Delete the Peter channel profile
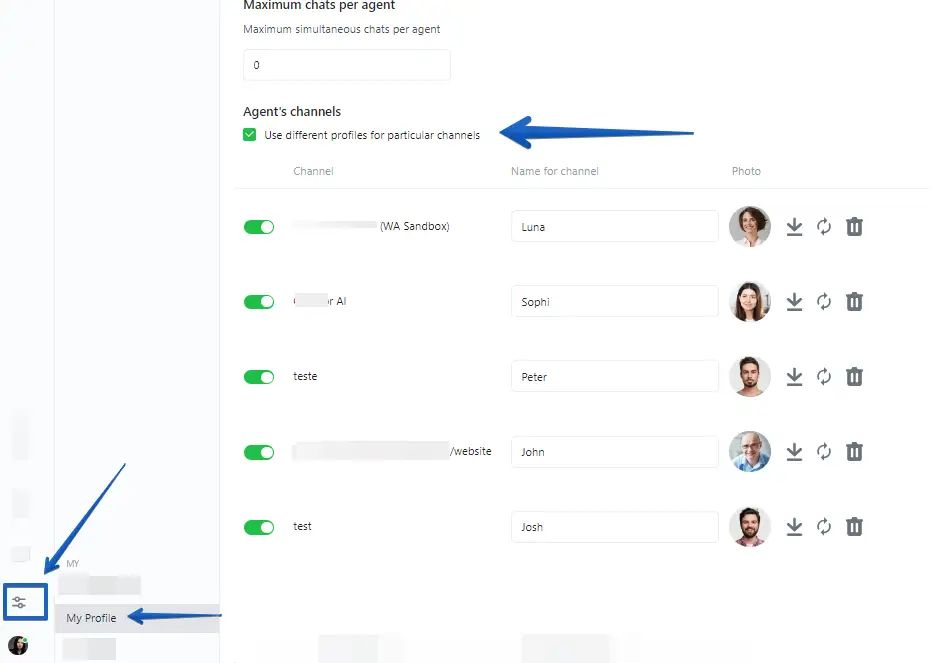 point(854,377)
